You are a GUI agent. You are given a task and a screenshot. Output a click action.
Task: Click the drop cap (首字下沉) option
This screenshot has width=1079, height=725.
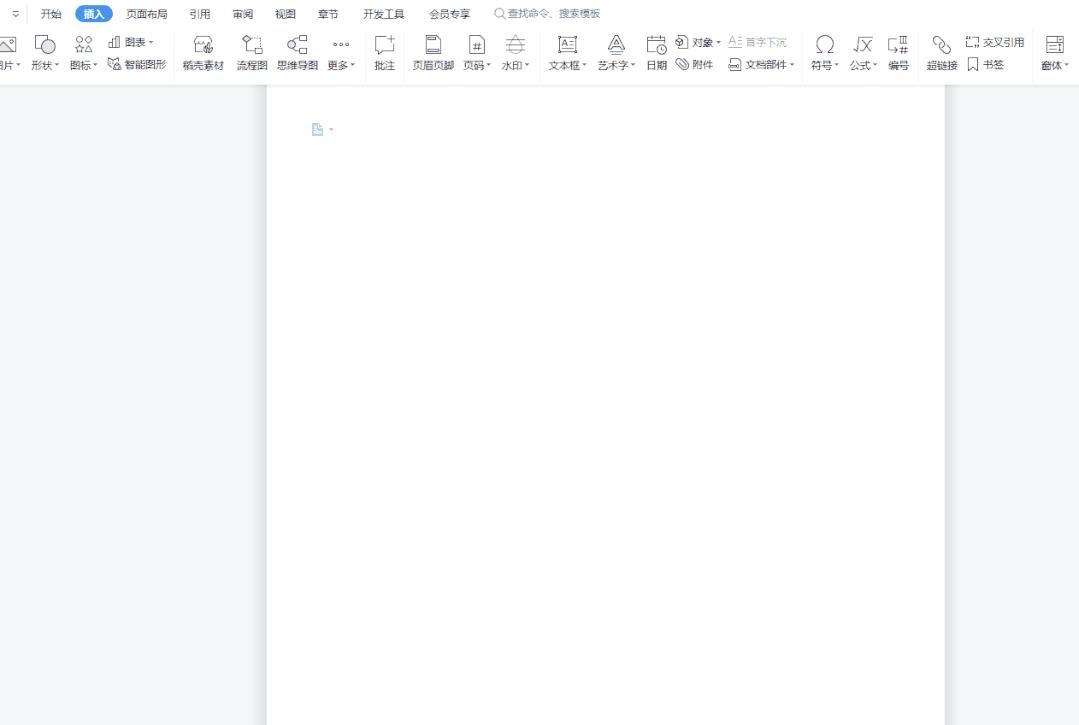pos(757,43)
